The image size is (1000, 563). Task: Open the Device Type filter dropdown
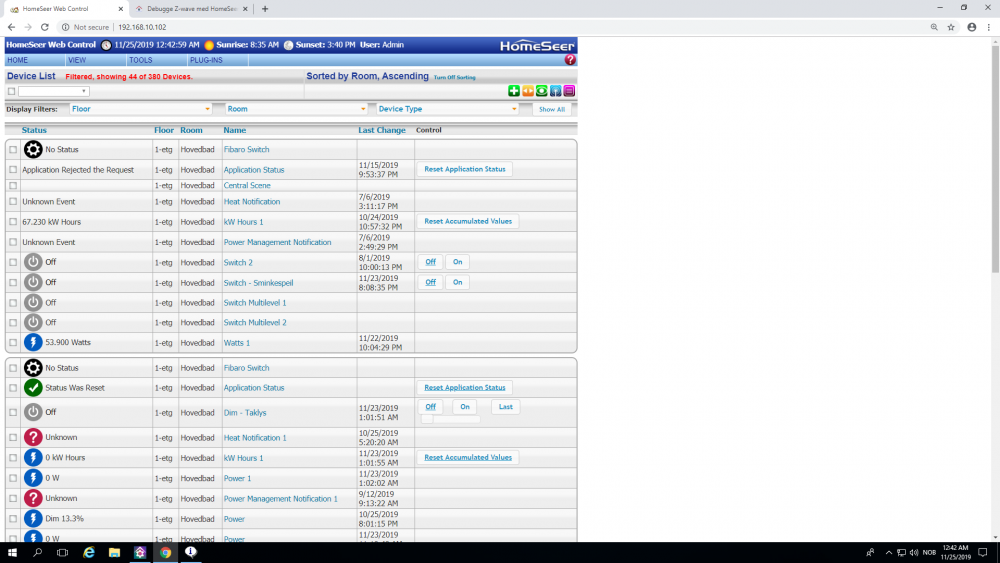click(447, 109)
